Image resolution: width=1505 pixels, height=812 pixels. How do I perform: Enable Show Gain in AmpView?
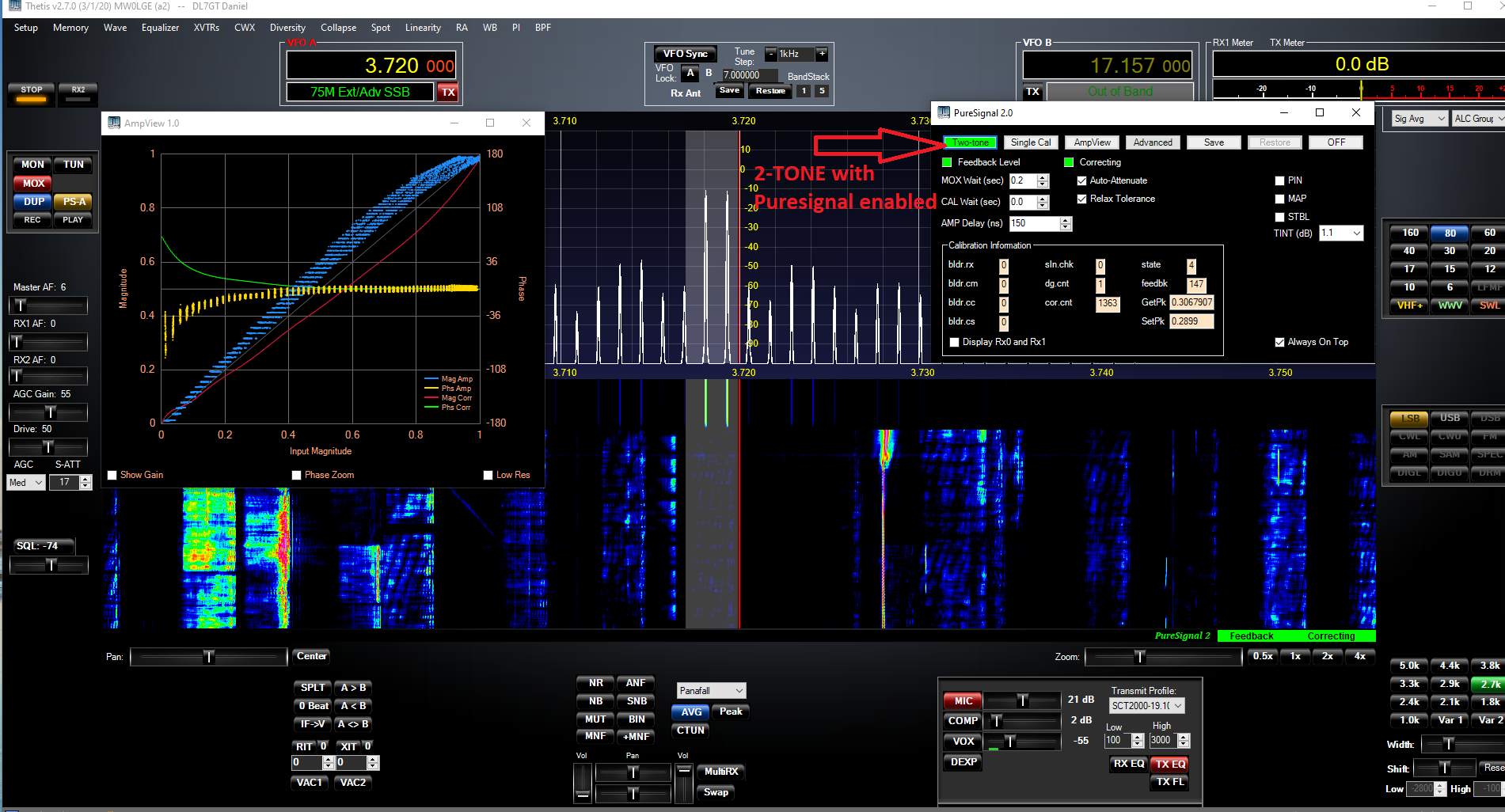[113, 476]
